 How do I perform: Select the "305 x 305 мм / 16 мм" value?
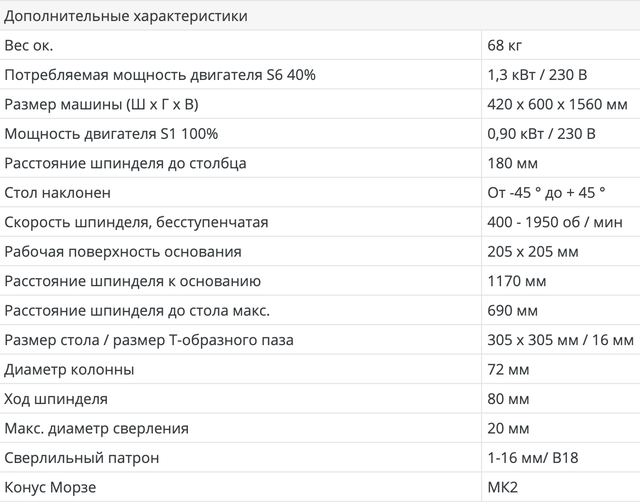(x=558, y=340)
